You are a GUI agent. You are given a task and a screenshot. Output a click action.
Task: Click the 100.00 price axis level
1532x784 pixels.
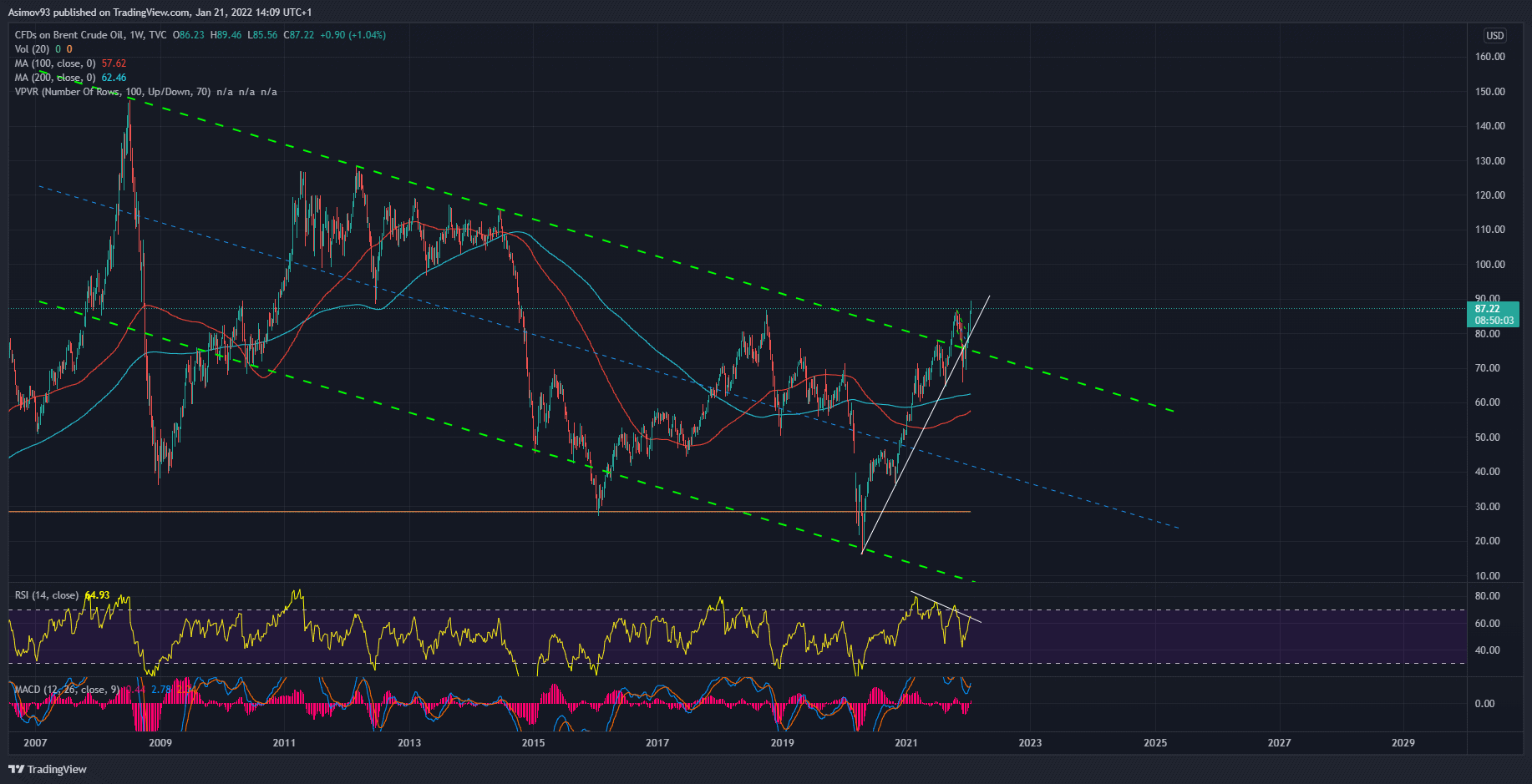coord(1489,265)
